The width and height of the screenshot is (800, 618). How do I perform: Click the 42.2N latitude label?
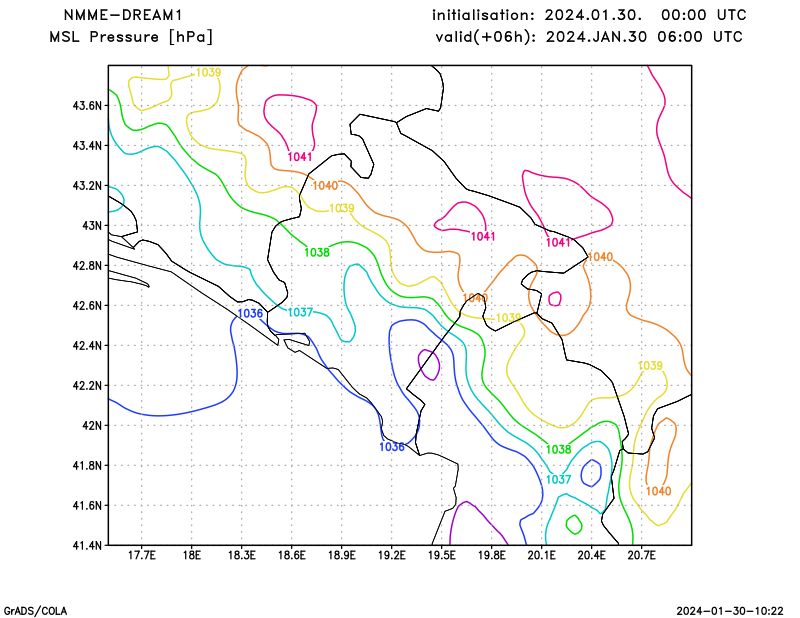[x=87, y=386]
